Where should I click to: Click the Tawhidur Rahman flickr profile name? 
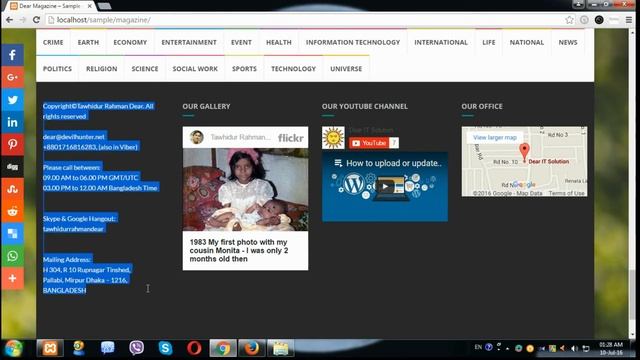[240, 137]
